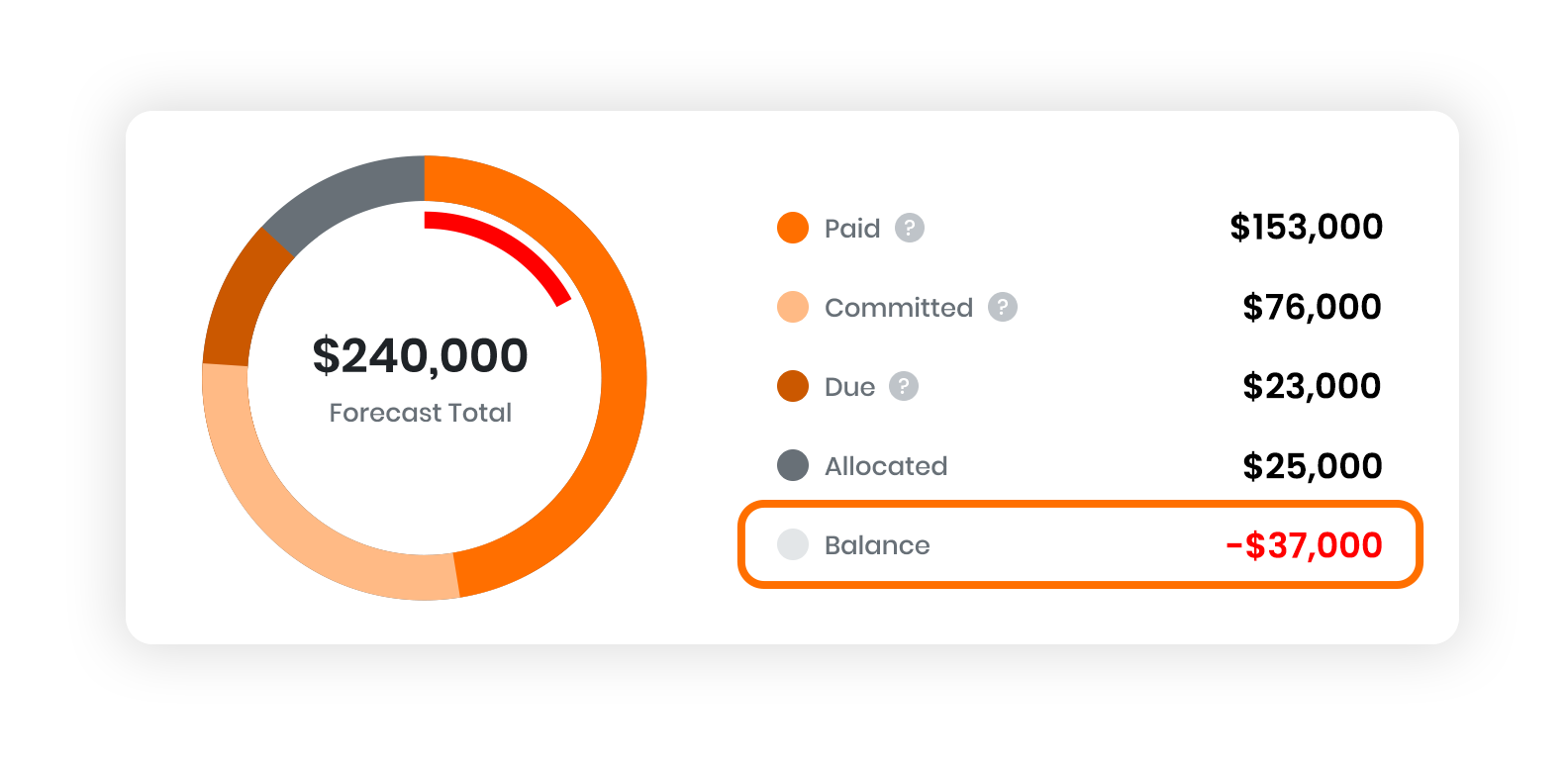The width and height of the screenshot is (1568, 772).
Task: Click the Committed label
Action: click(x=899, y=308)
